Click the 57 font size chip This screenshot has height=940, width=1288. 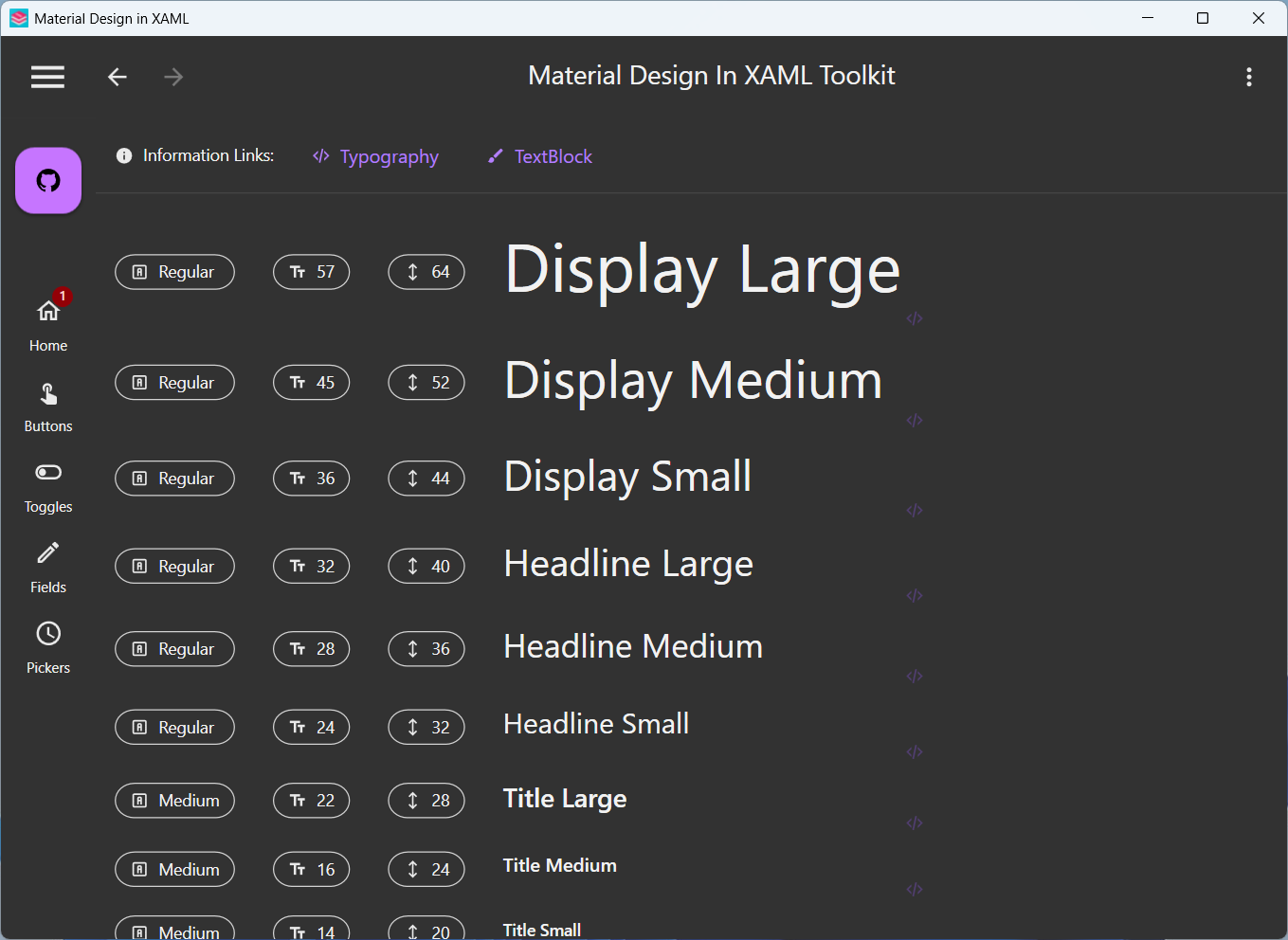pos(311,272)
